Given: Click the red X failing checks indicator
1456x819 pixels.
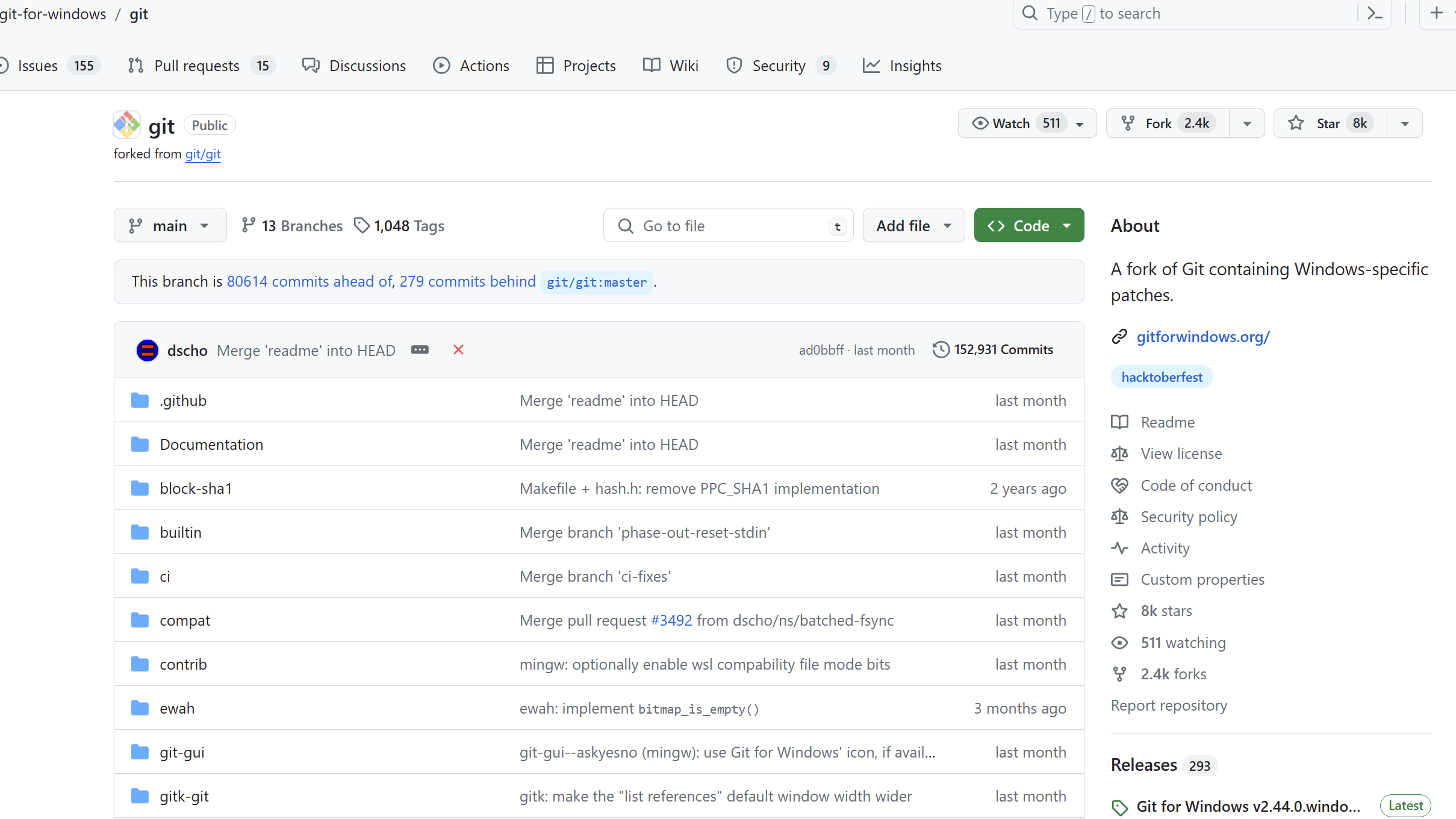Looking at the screenshot, I should tap(458, 350).
